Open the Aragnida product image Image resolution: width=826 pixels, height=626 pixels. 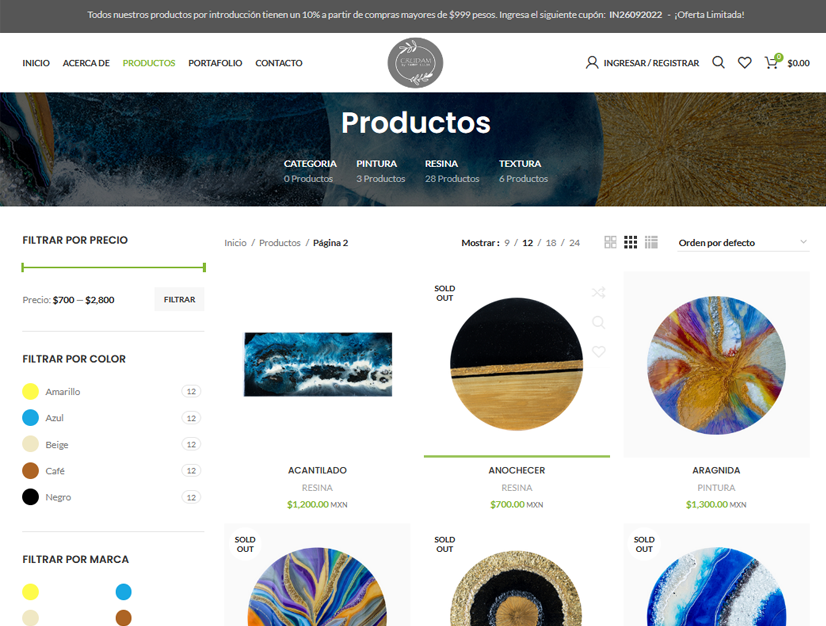pyautogui.click(x=716, y=364)
